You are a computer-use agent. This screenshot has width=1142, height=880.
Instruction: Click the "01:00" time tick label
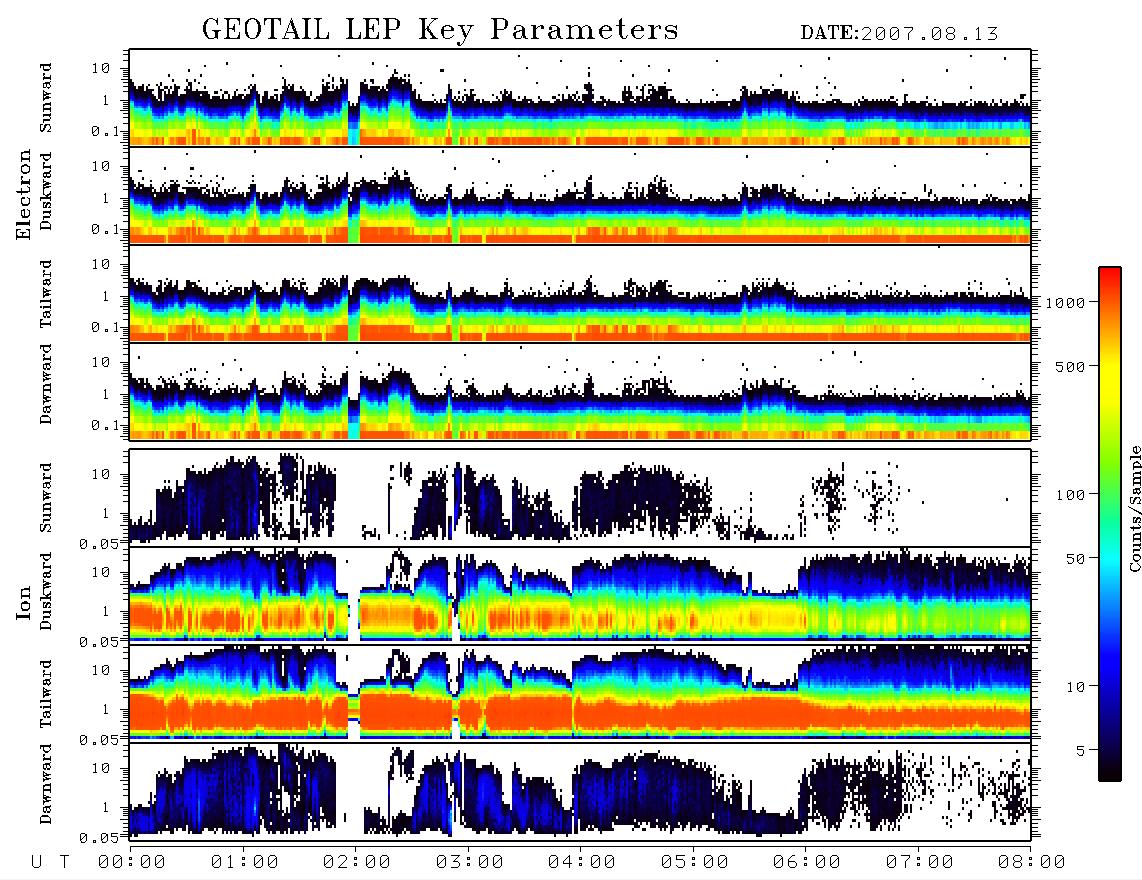tap(245, 863)
